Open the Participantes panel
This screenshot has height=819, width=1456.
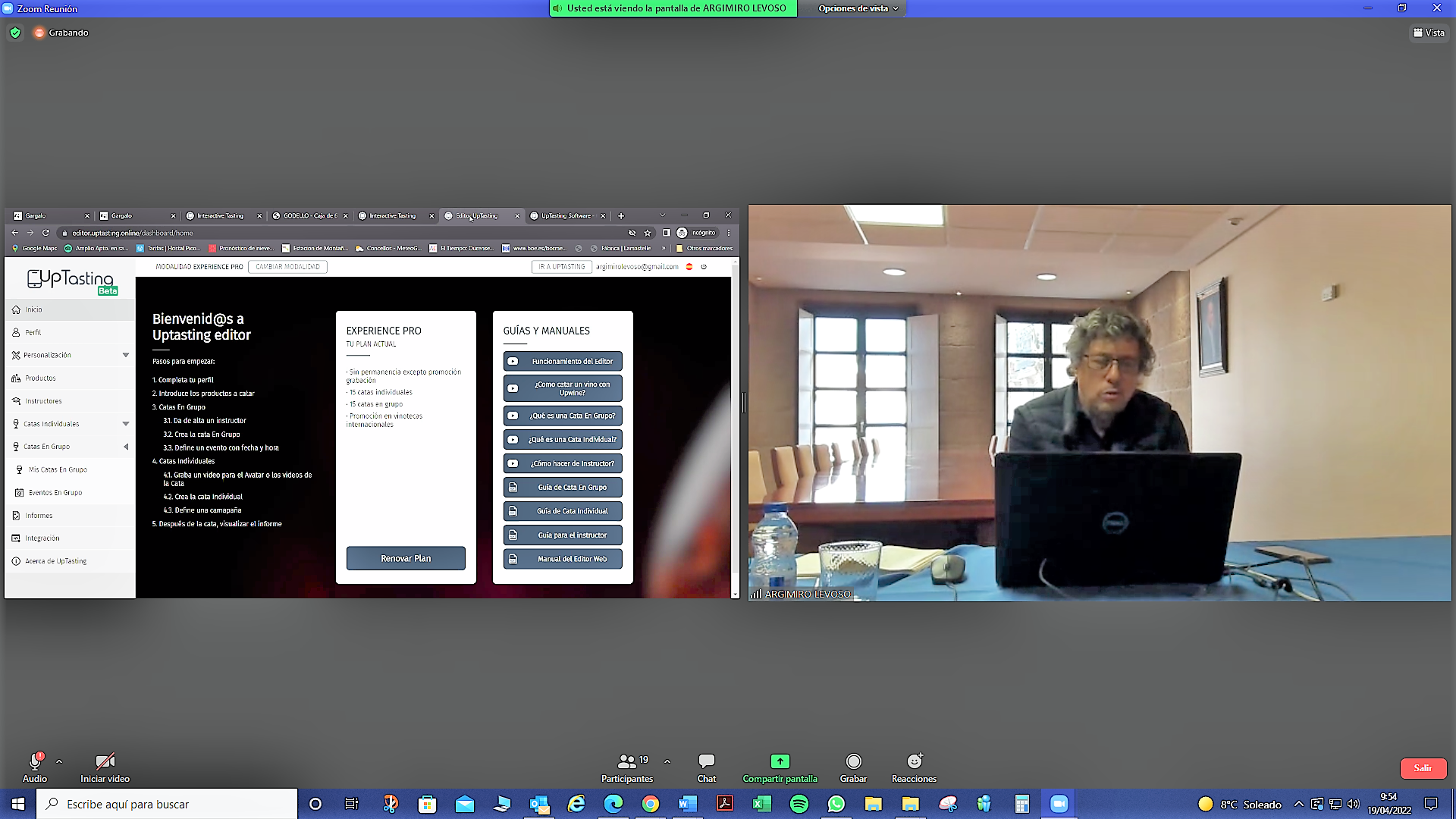(x=626, y=767)
